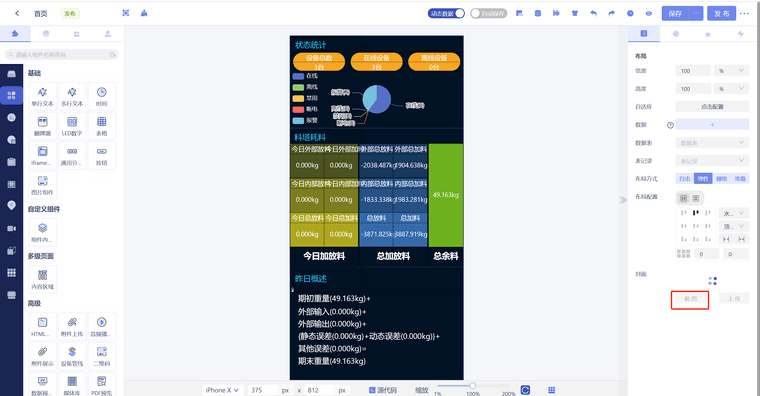
Task: Open the map pin category in sidebar
Action: pyautogui.click(x=12, y=206)
